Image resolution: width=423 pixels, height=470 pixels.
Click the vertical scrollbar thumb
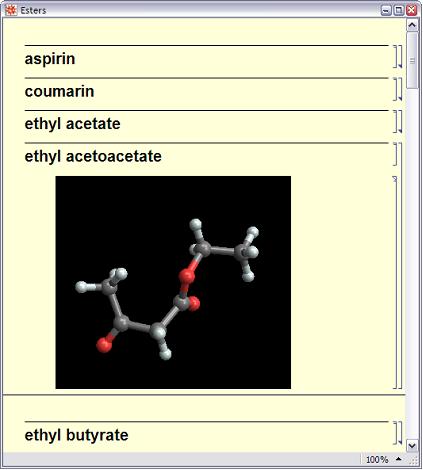click(x=412, y=60)
